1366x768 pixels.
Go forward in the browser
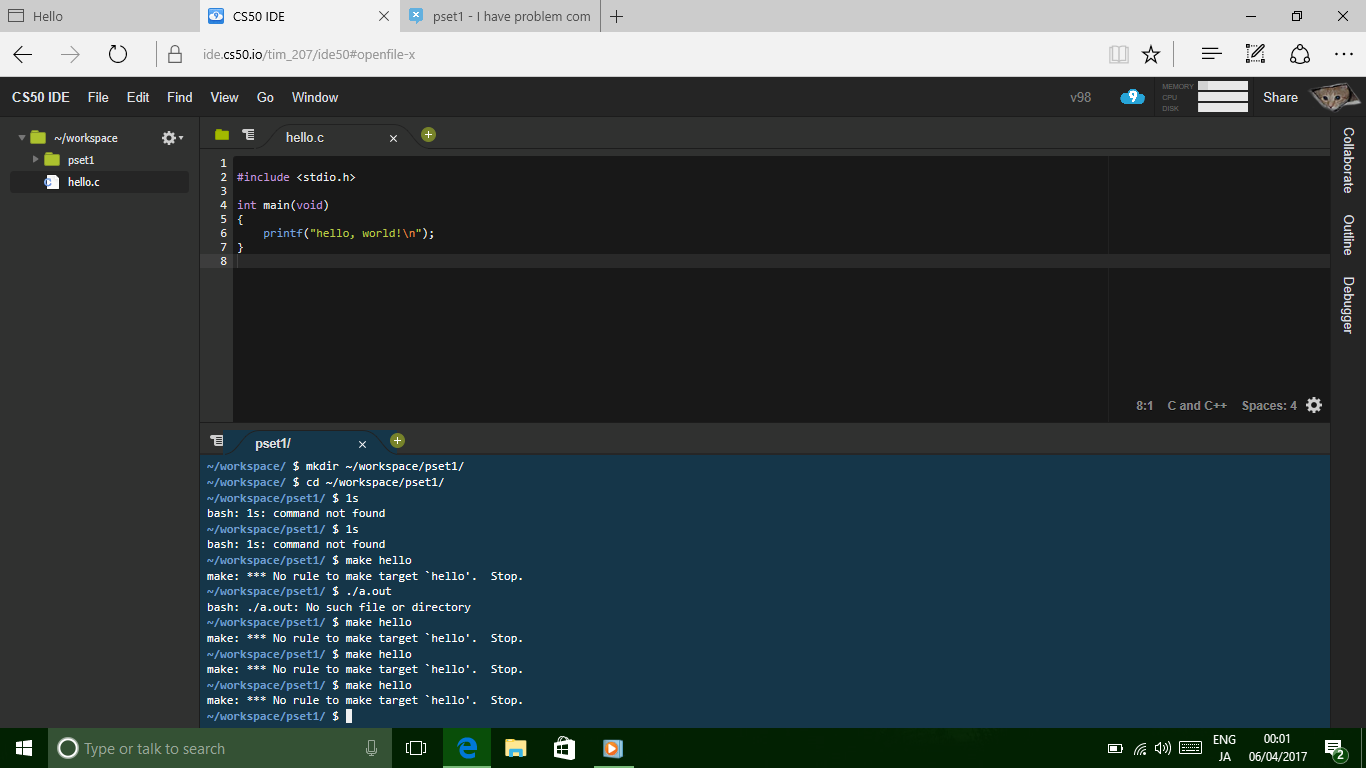[70, 54]
